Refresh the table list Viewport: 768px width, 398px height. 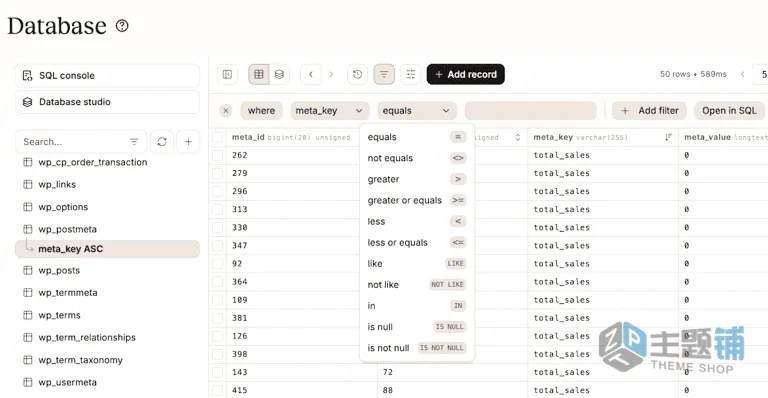point(162,142)
